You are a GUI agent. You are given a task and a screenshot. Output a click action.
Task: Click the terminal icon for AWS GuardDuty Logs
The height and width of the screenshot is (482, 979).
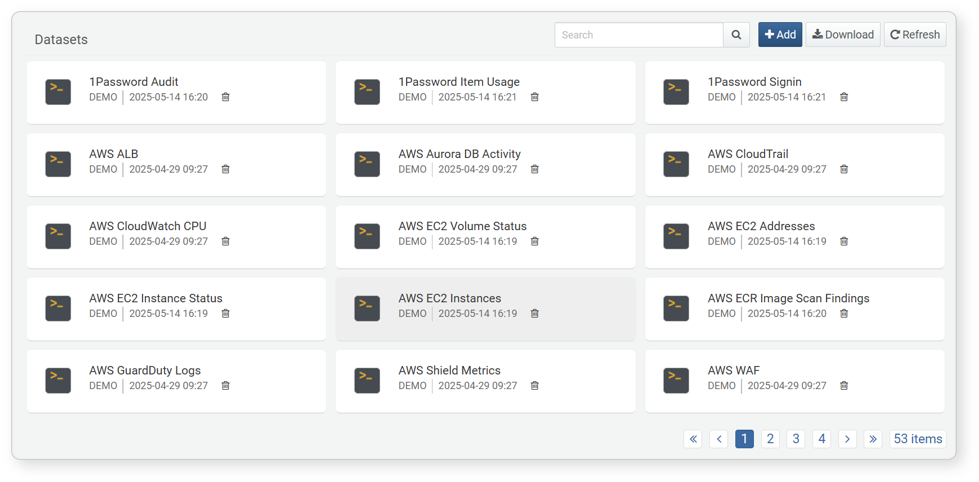(x=57, y=381)
